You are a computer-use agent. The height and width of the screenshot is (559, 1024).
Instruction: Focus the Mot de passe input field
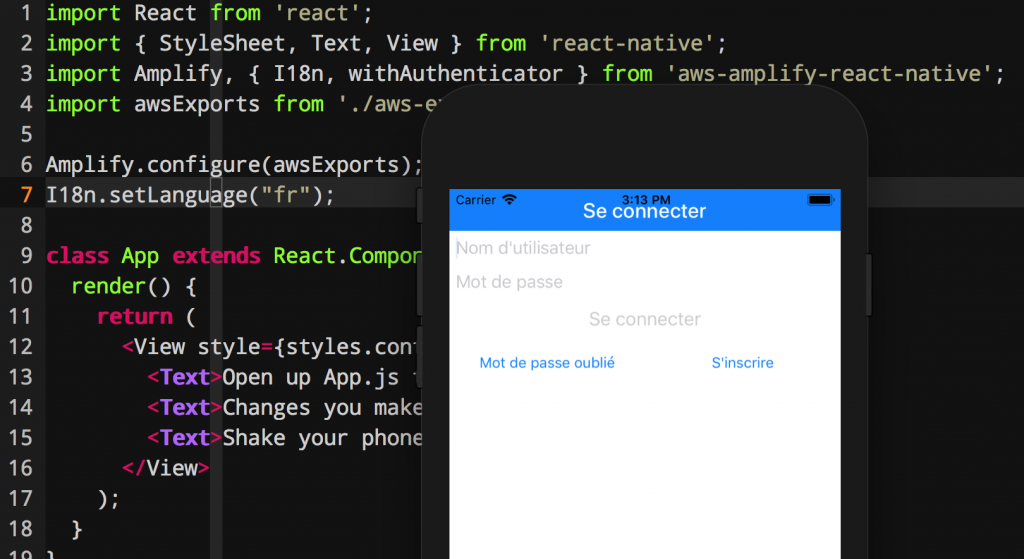(645, 282)
